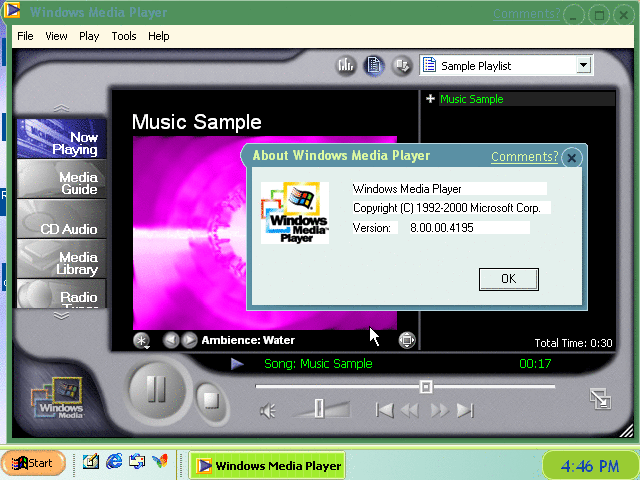Click the fast forward button
The height and width of the screenshot is (480, 640).
439,410
